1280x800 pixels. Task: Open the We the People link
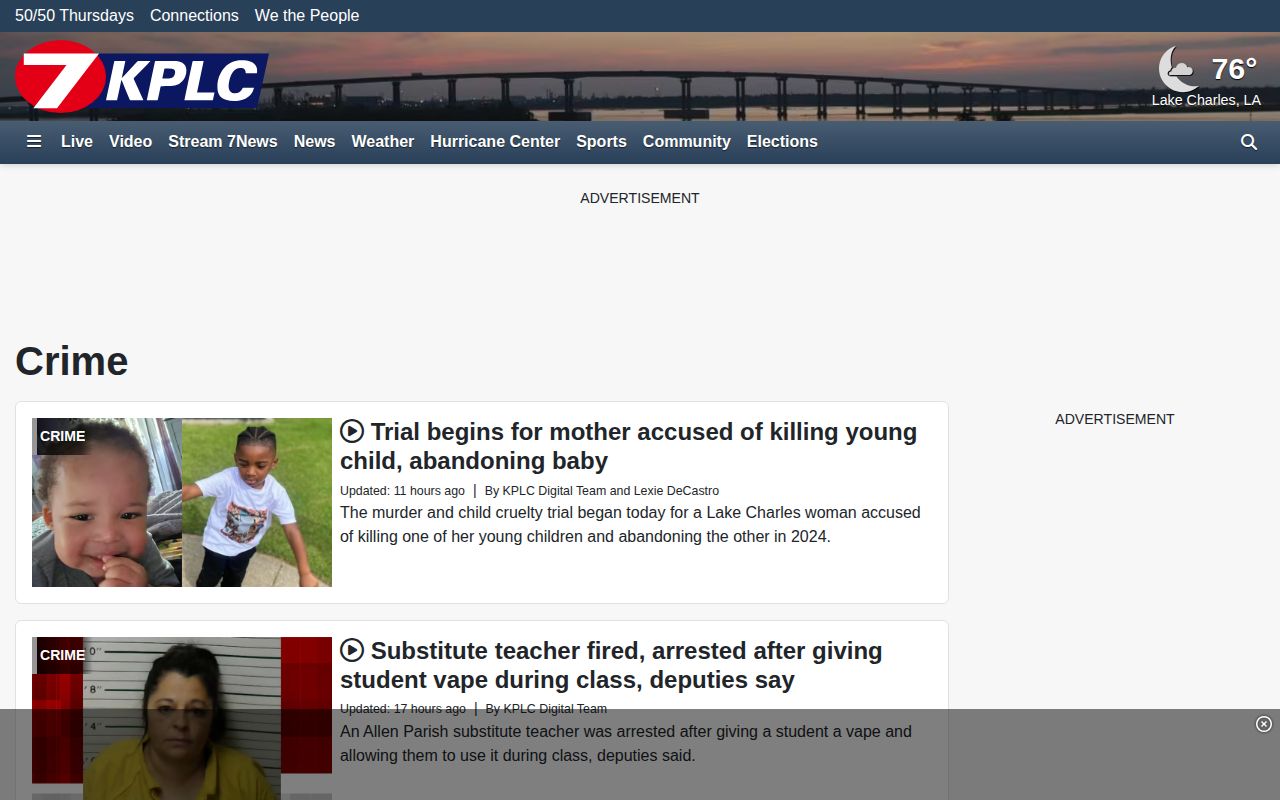(x=307, y=15)
